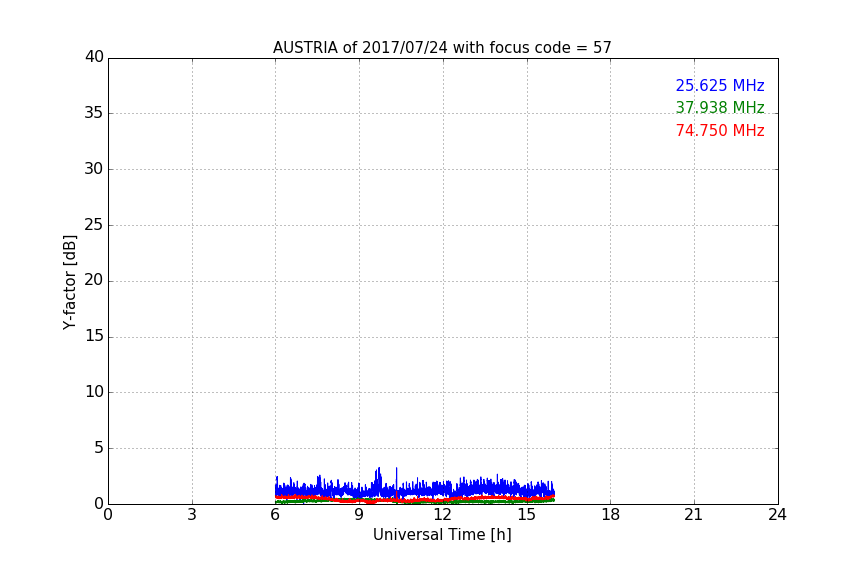
Task: Select the blue 25.625 MHz legend label
Action: click(x=720, y=86)
